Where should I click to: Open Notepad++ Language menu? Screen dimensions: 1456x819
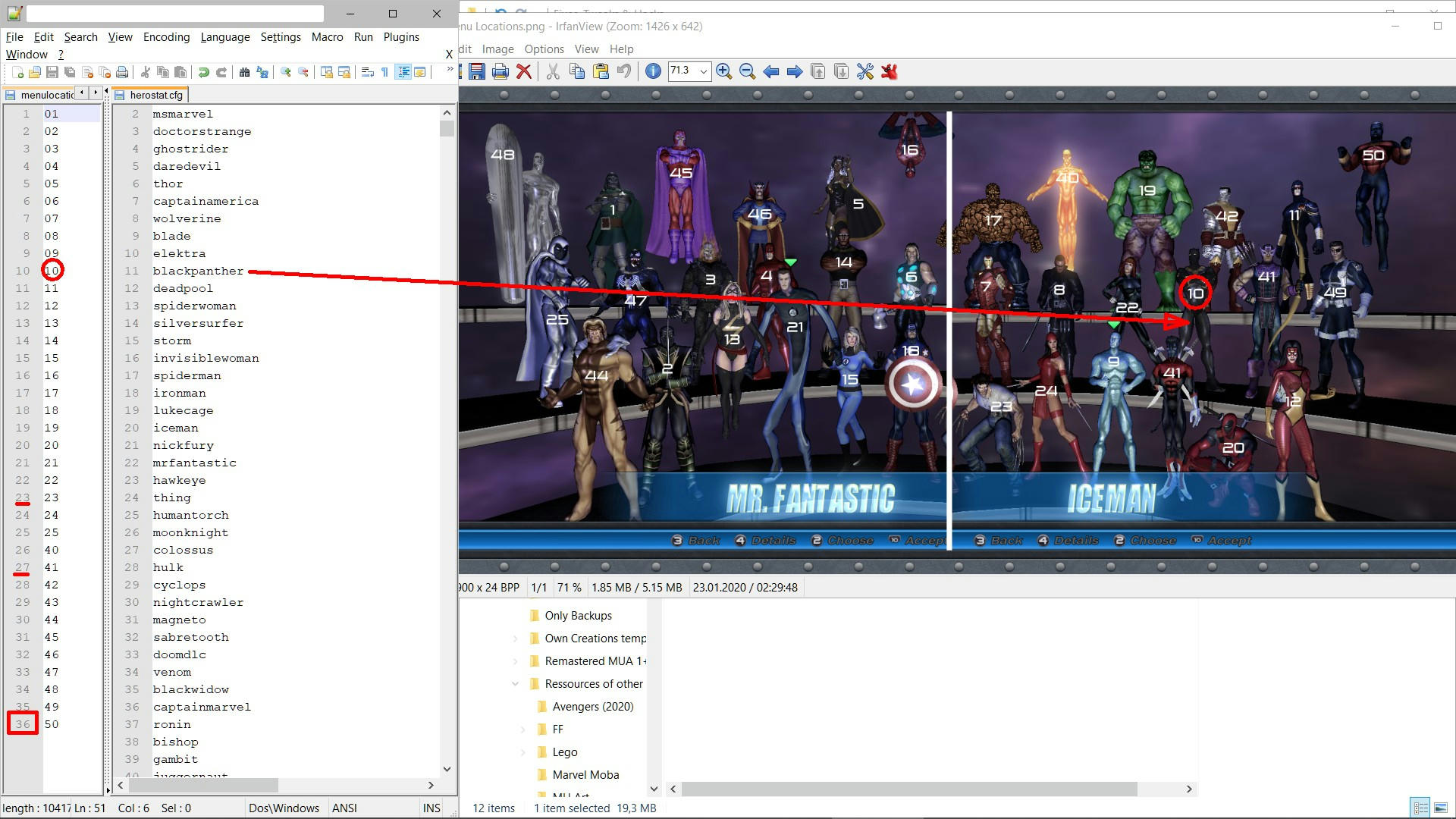tap(225, 36)
